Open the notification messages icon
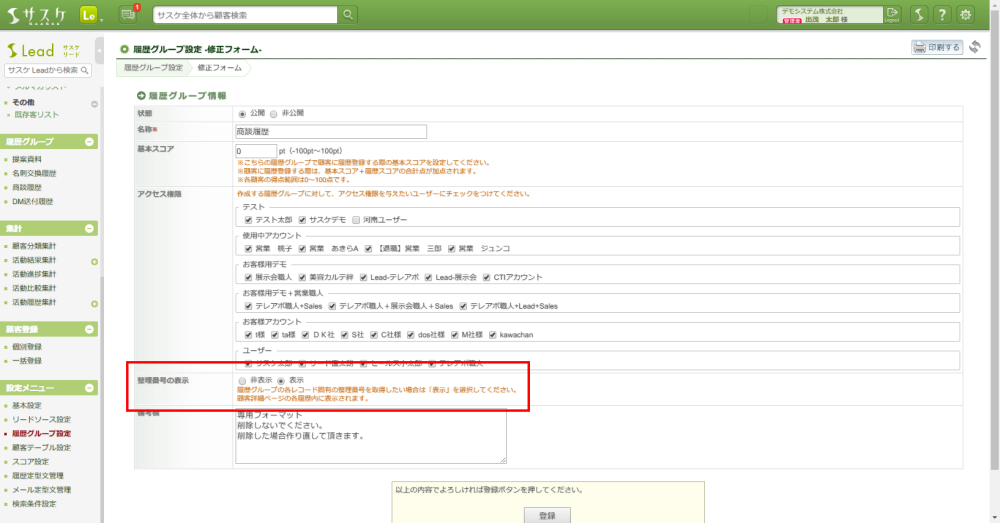 point(127,15)
